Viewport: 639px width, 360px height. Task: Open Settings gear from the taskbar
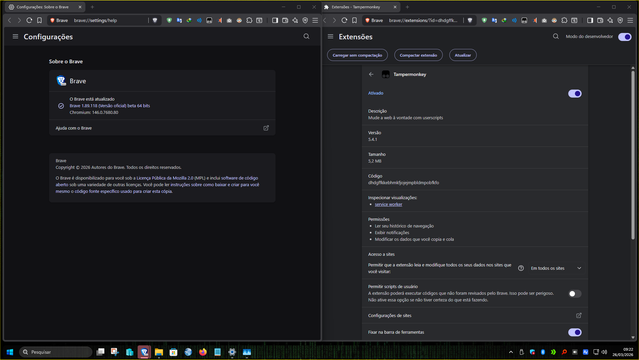click(232, 352)
